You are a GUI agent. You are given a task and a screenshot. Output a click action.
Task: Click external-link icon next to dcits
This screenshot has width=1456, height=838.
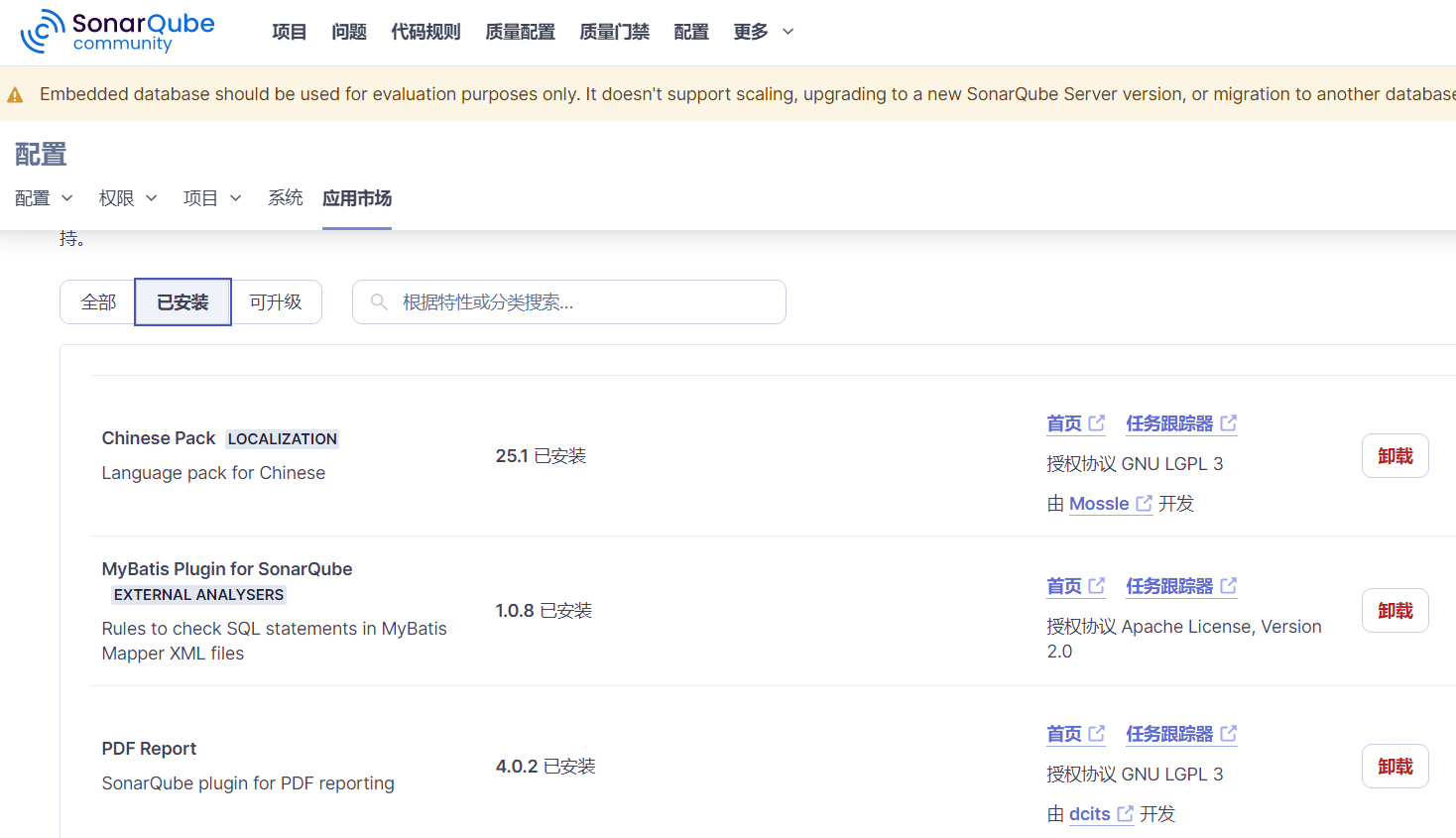[x=1125, y=814]
